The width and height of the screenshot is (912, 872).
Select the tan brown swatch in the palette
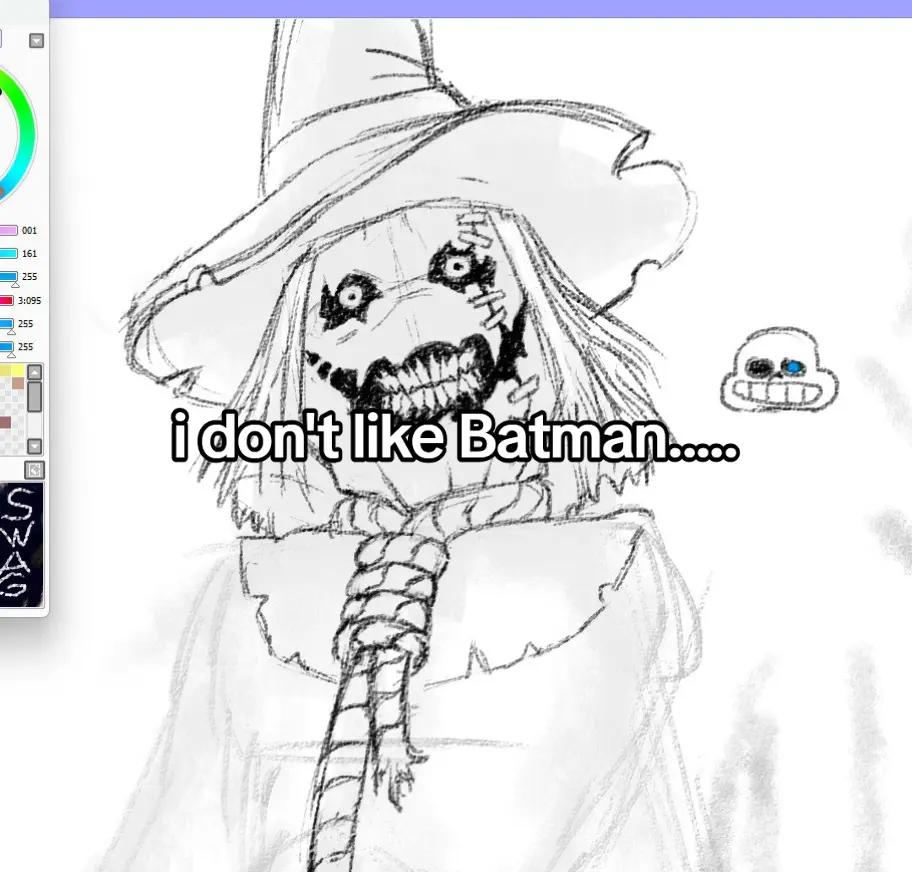coord(18,383)
